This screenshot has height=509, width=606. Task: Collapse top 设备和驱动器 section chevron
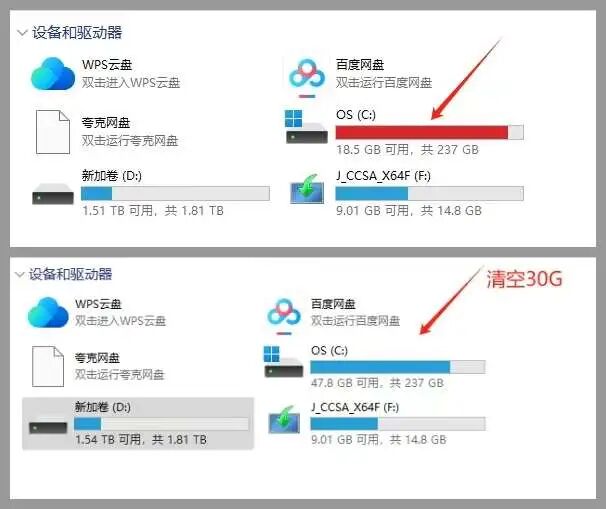pyautogui.click(x=22, y=32)
